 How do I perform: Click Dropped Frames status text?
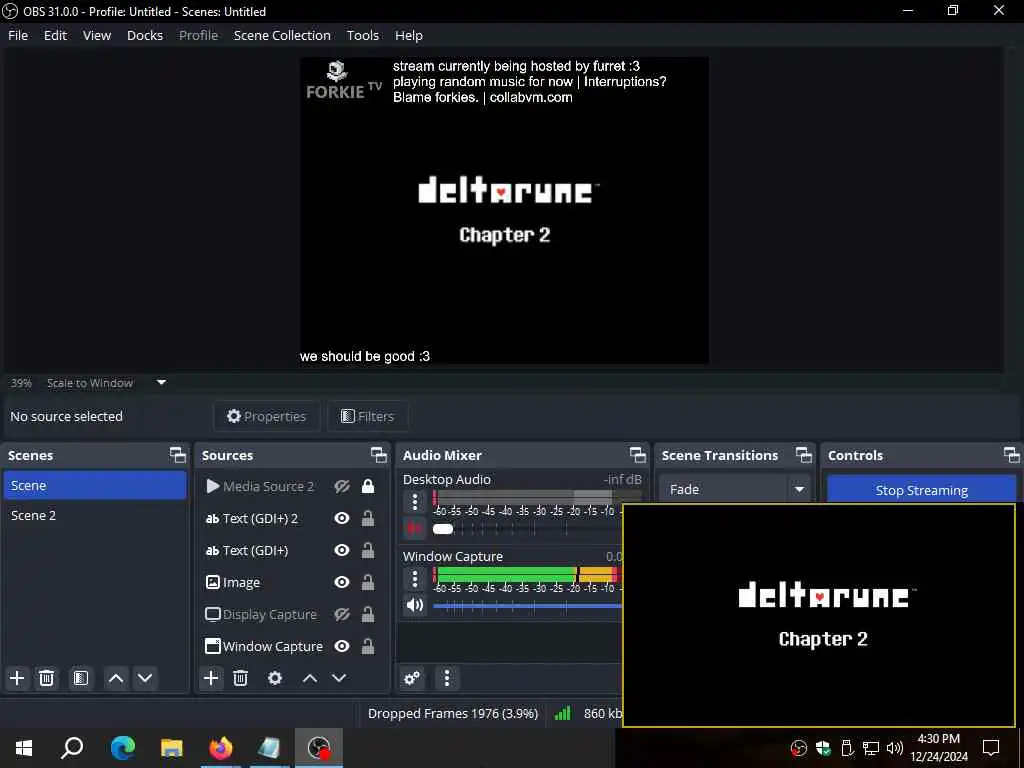(453, 713)
